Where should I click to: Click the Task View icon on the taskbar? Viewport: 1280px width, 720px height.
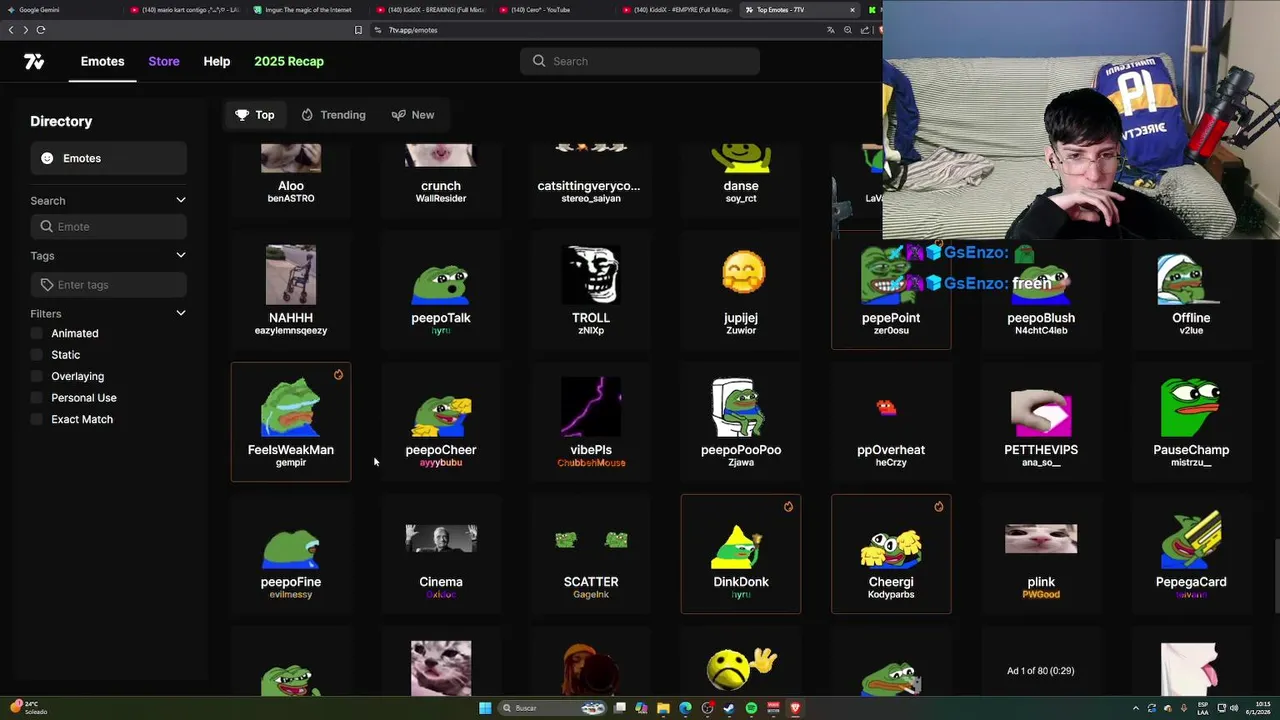click(x=620, y=708)
